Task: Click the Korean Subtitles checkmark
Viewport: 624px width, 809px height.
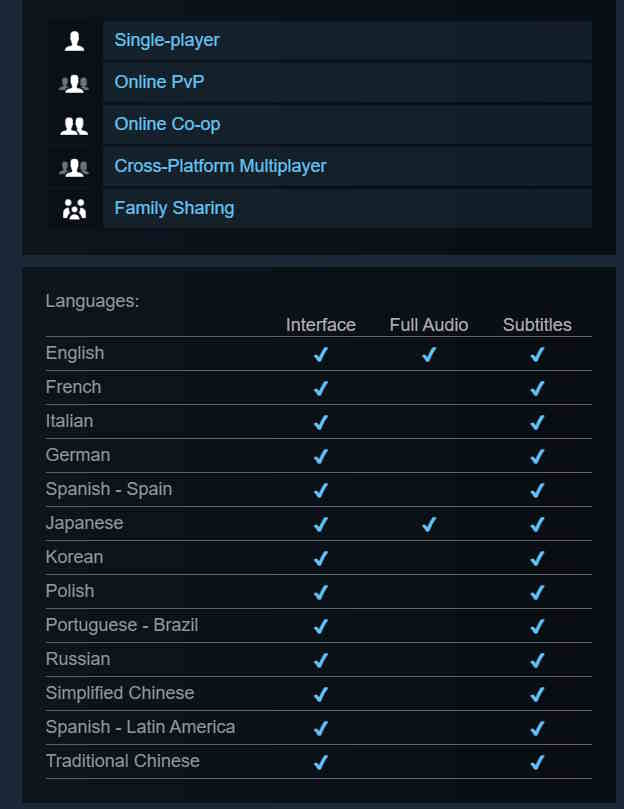Action: [537, 558]
